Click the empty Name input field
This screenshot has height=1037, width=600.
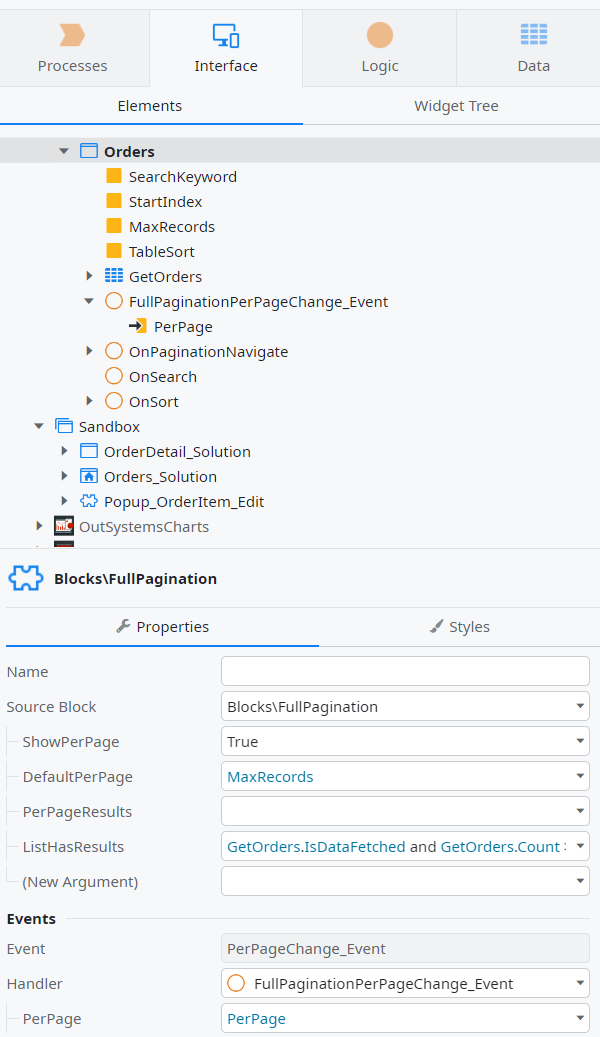[404, 671]
